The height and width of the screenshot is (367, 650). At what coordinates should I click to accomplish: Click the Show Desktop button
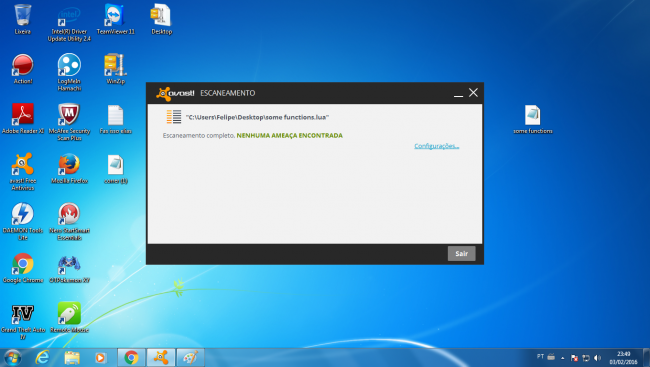646,357
